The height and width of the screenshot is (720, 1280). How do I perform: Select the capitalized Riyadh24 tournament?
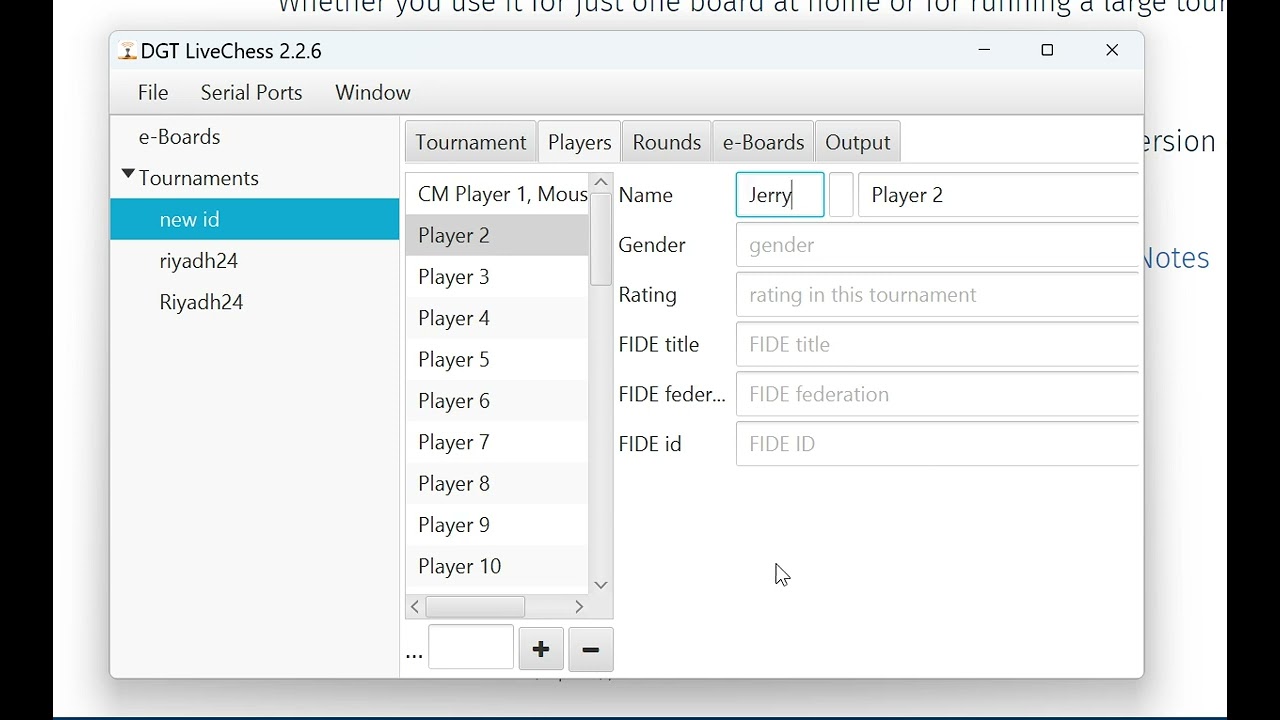pos(255,302)
